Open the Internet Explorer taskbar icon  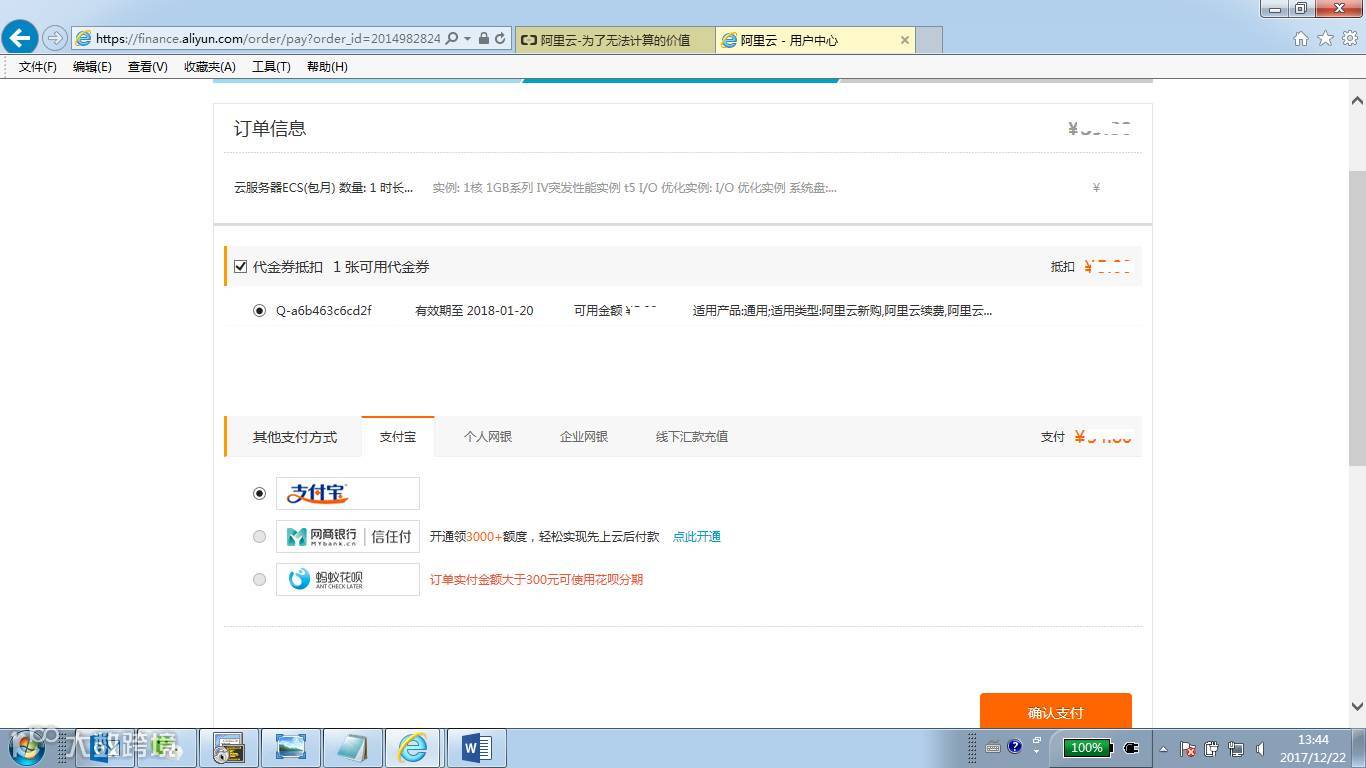click(413, 748)
